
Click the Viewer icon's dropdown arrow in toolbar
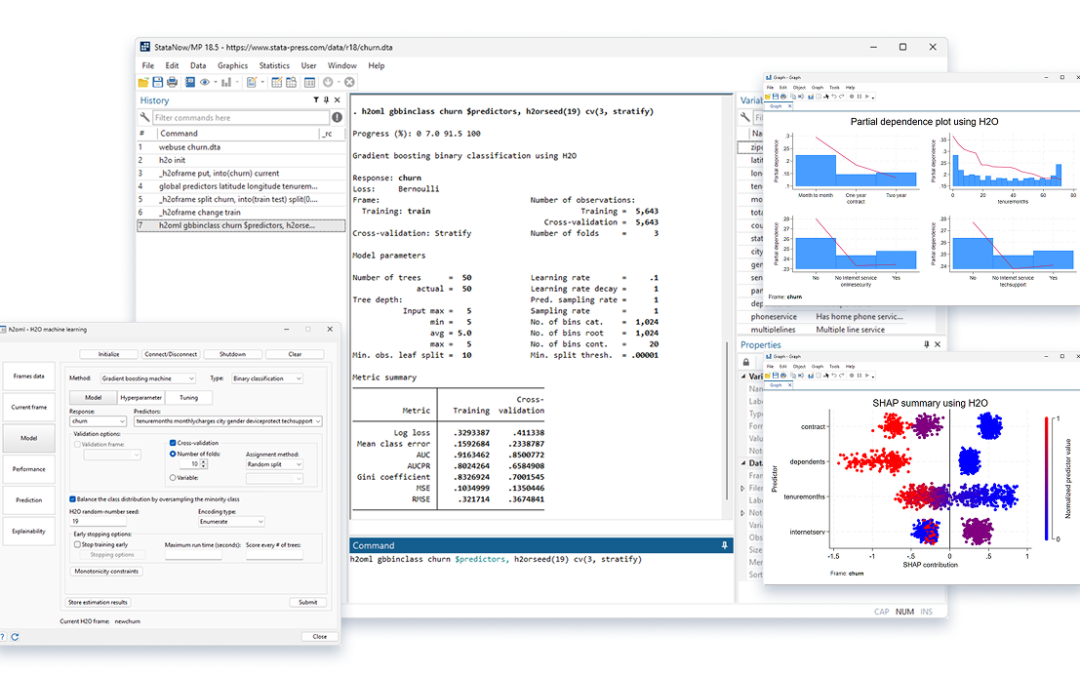tap(216, 83)
